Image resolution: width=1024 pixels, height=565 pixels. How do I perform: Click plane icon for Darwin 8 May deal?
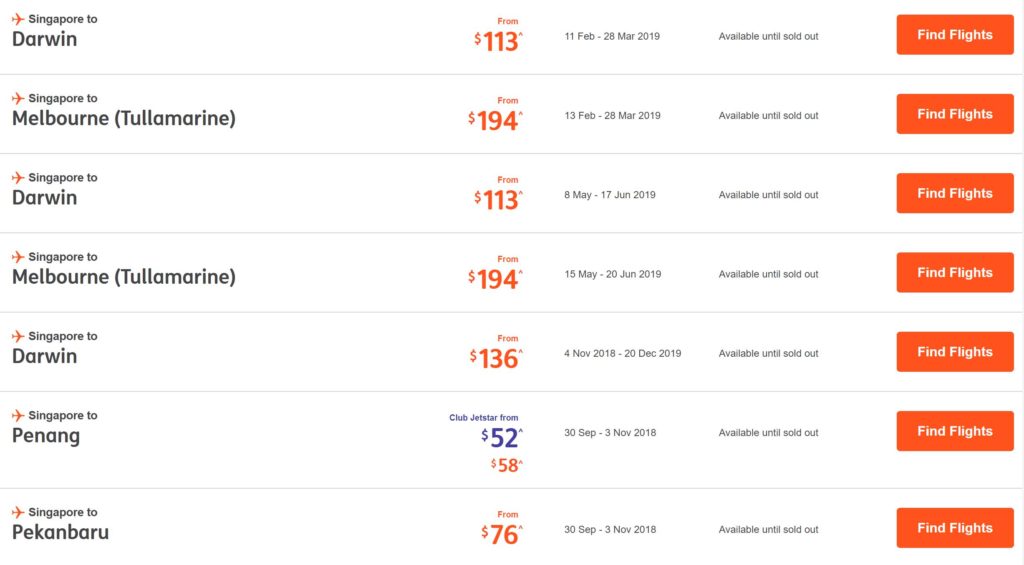tap(18, 177)
